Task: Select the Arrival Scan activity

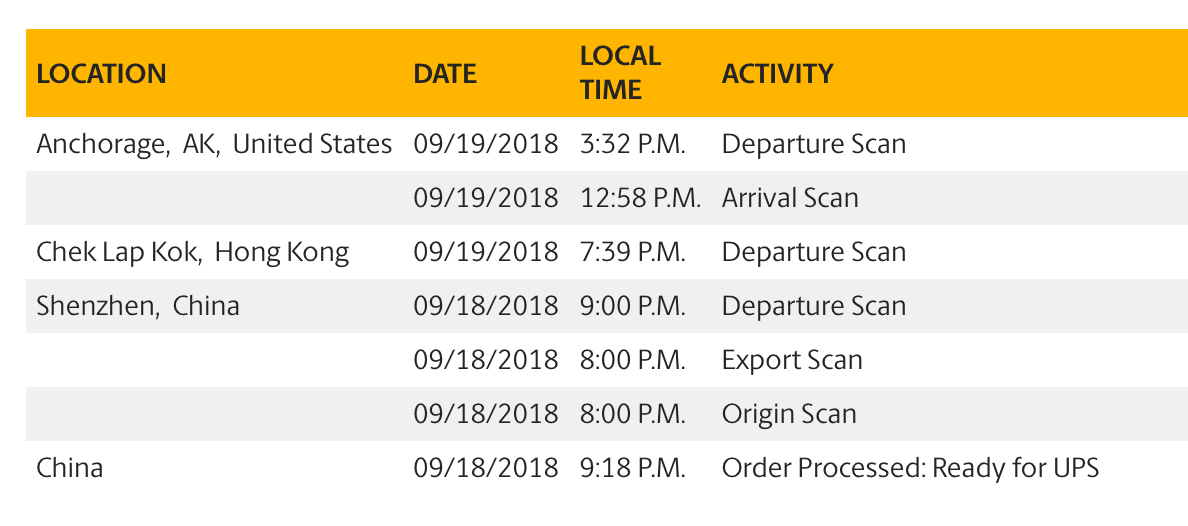Action: click(x=790, y=198)
